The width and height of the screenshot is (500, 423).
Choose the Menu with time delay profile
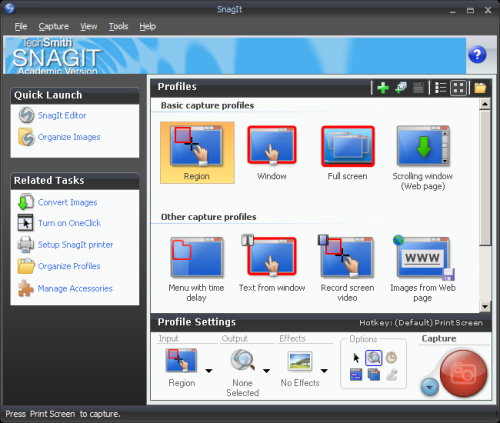pos(196,269)
